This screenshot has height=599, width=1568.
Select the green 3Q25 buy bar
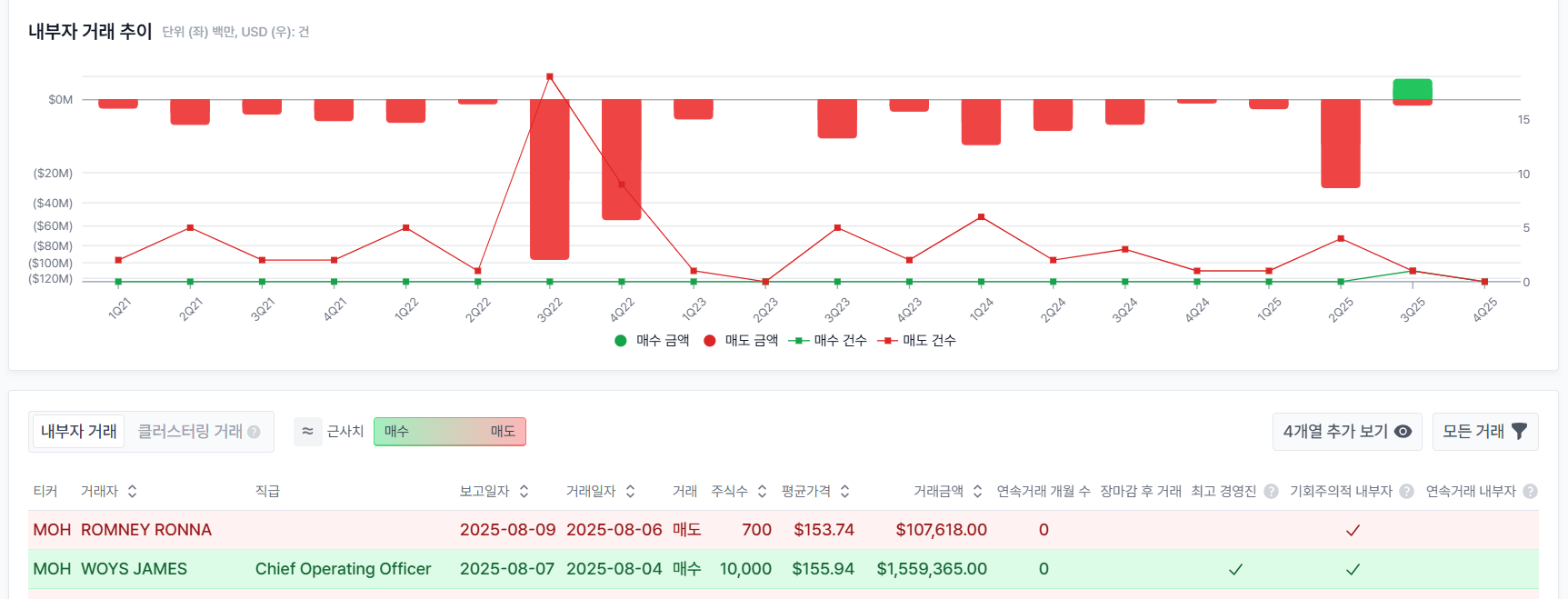[1413, 89]
